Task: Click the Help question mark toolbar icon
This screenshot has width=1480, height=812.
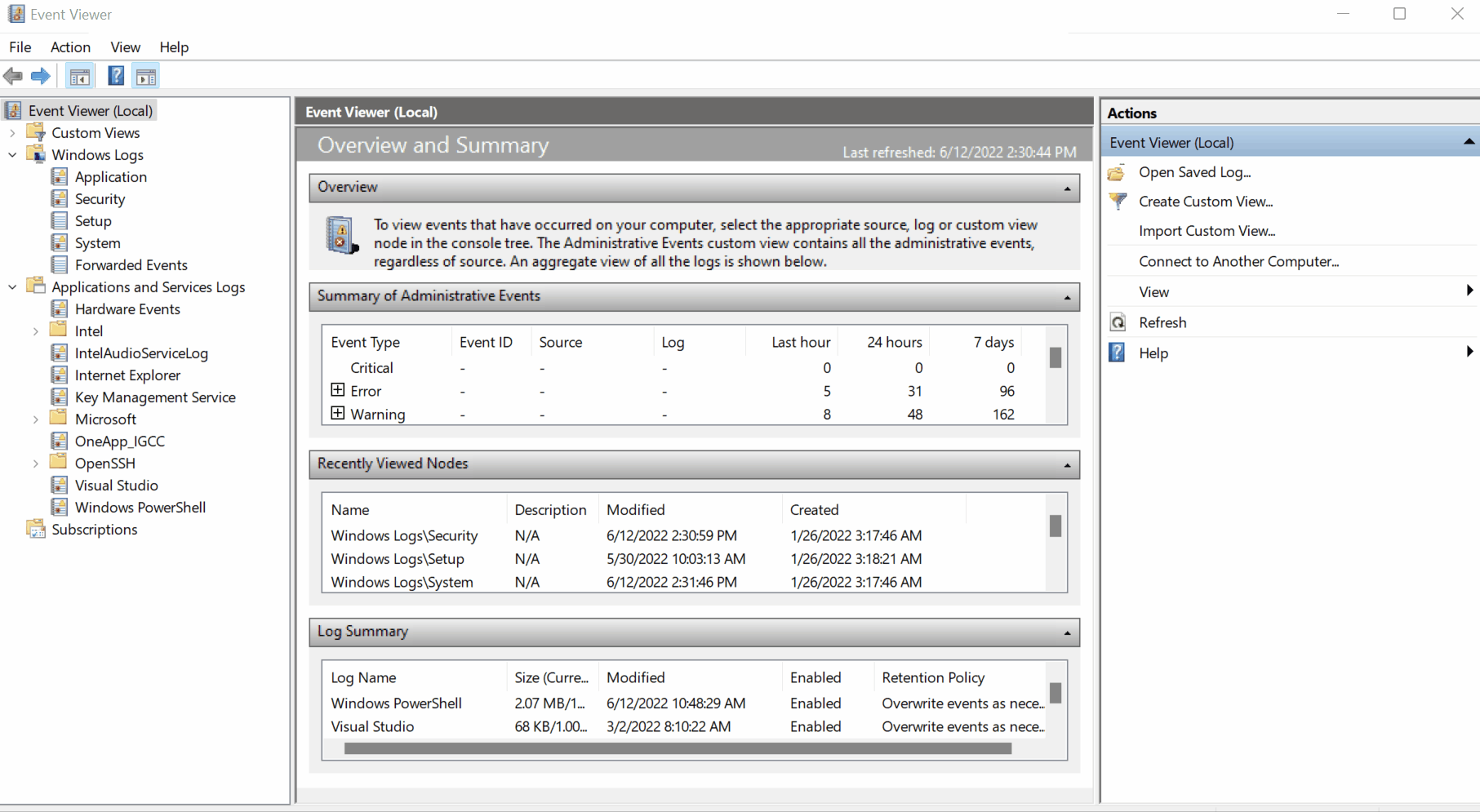Action: 115,76
